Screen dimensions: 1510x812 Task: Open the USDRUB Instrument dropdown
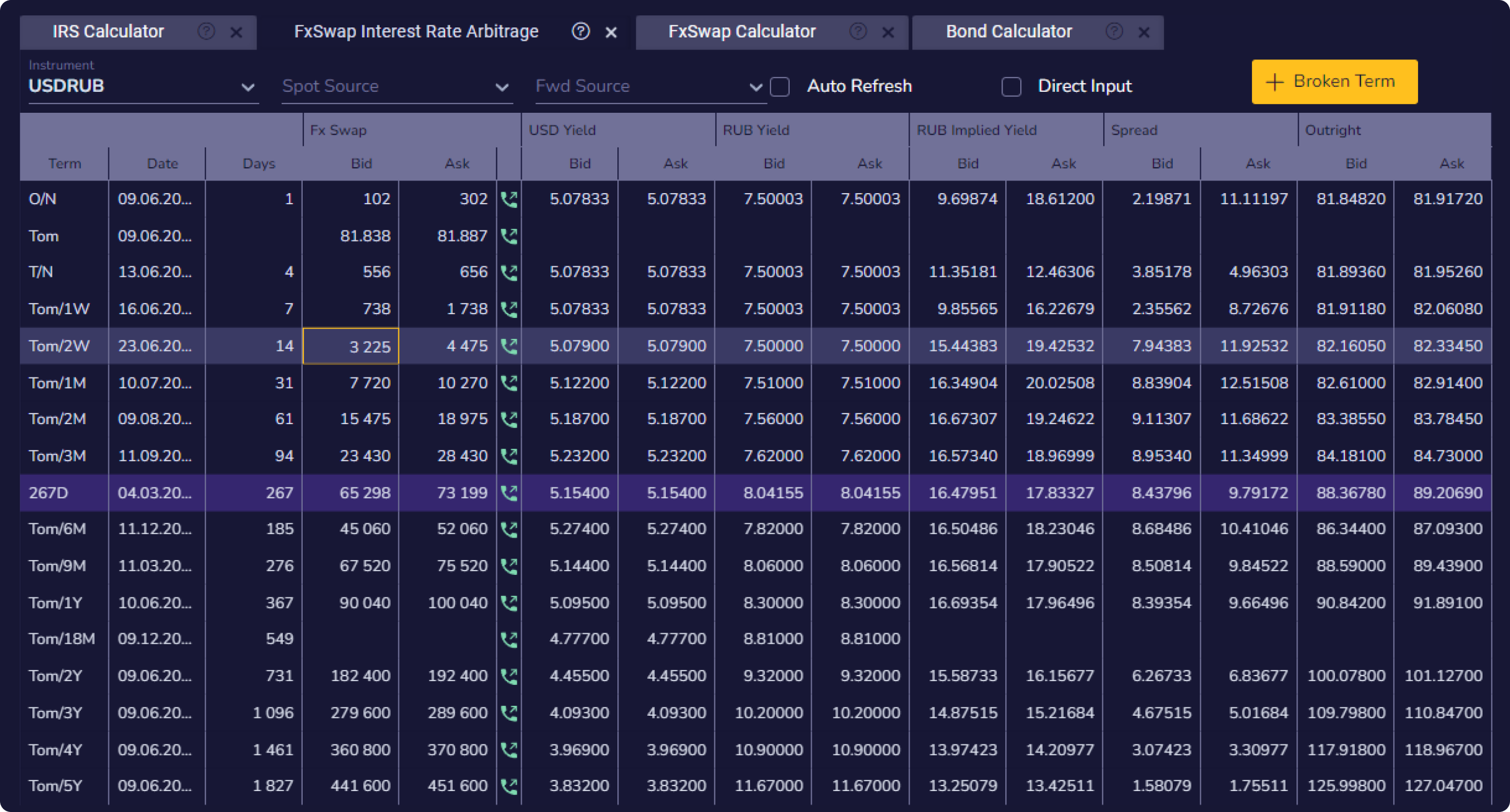point(143,87)
